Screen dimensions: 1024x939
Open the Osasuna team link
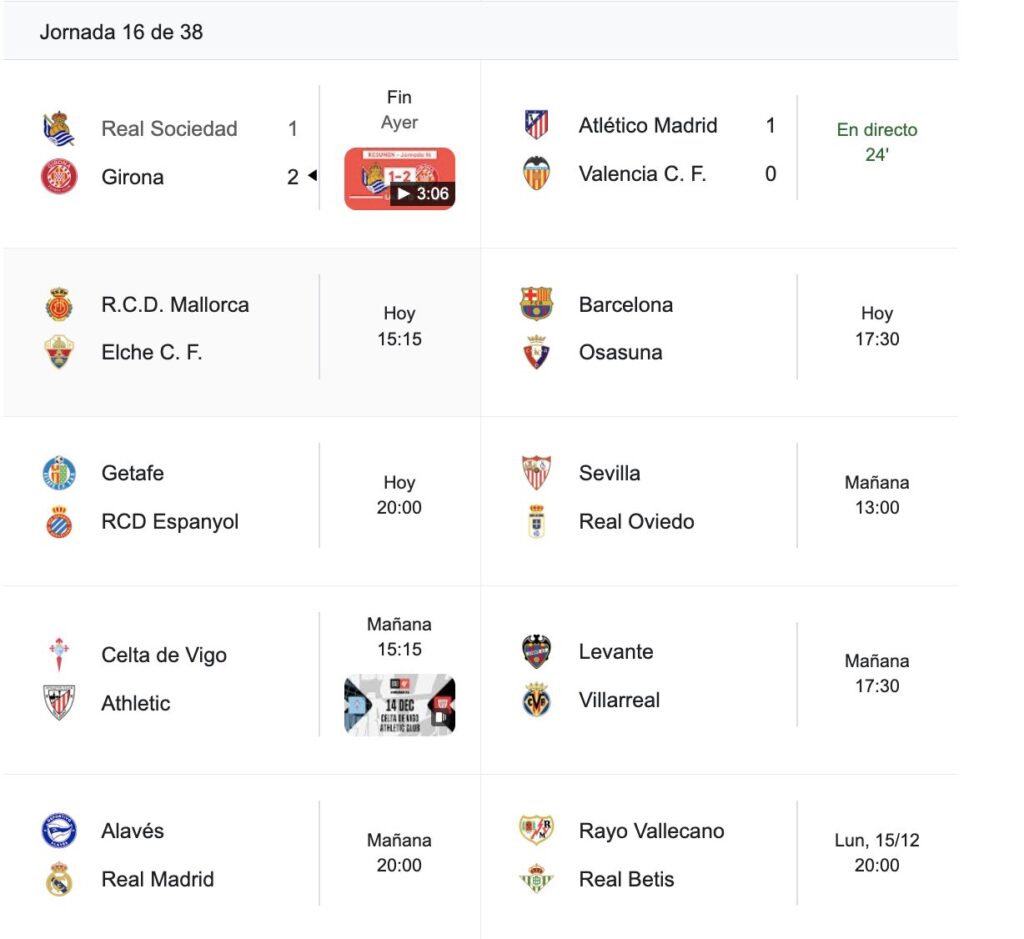point(620,353)
